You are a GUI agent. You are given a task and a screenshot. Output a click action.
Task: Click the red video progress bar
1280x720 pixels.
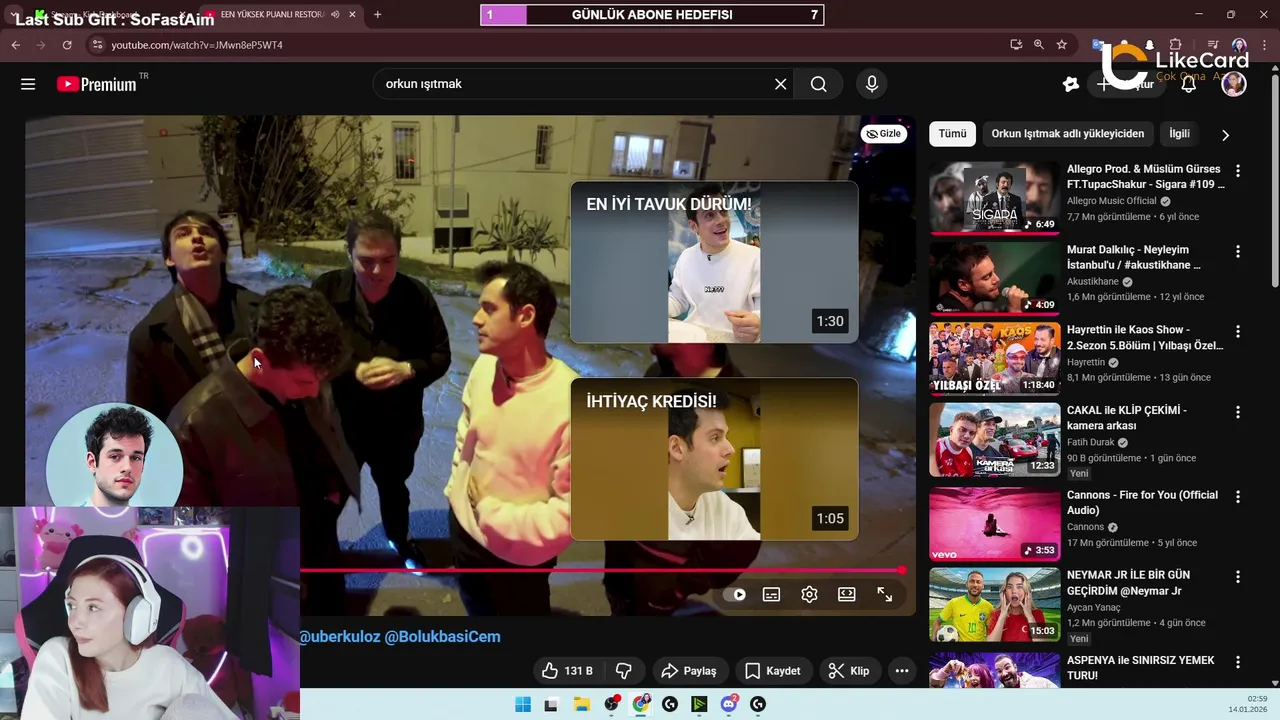601,570
